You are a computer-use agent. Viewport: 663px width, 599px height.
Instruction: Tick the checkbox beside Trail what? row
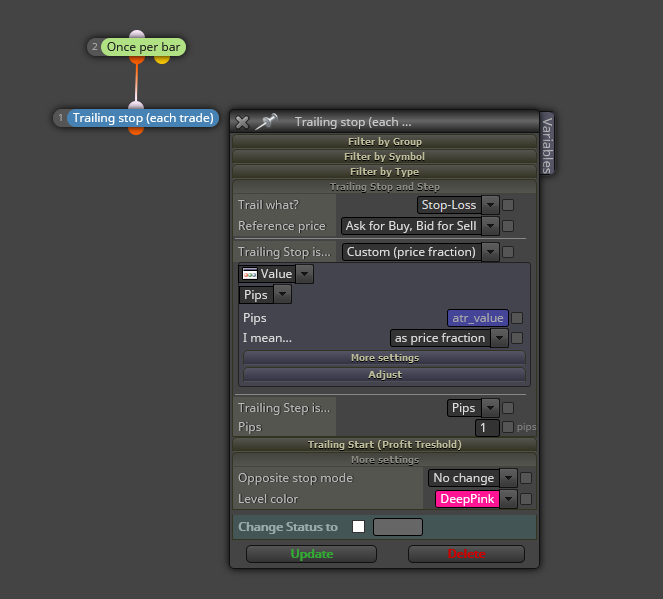pos(508,205)
